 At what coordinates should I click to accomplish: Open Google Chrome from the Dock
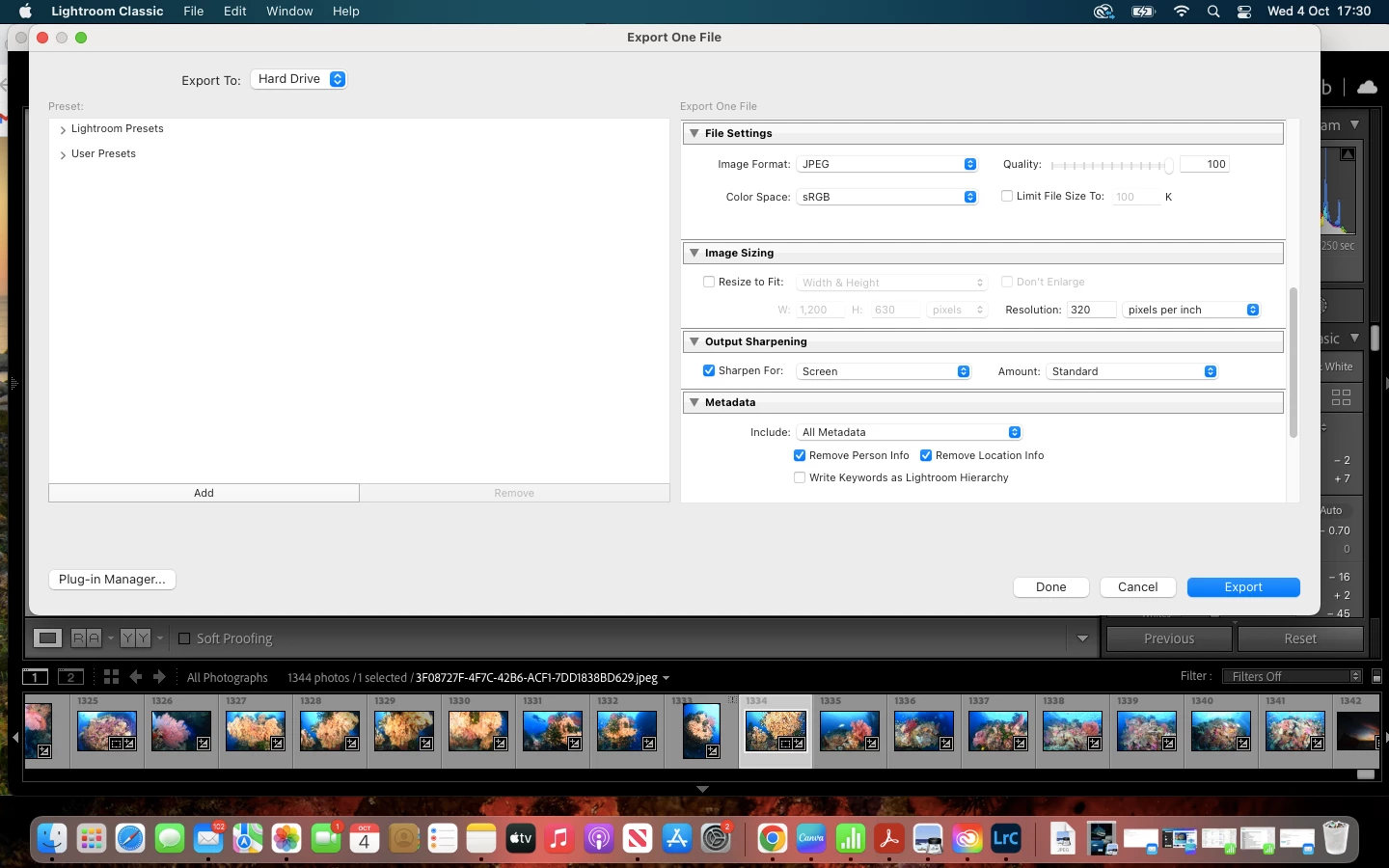(x=772, y=838)
